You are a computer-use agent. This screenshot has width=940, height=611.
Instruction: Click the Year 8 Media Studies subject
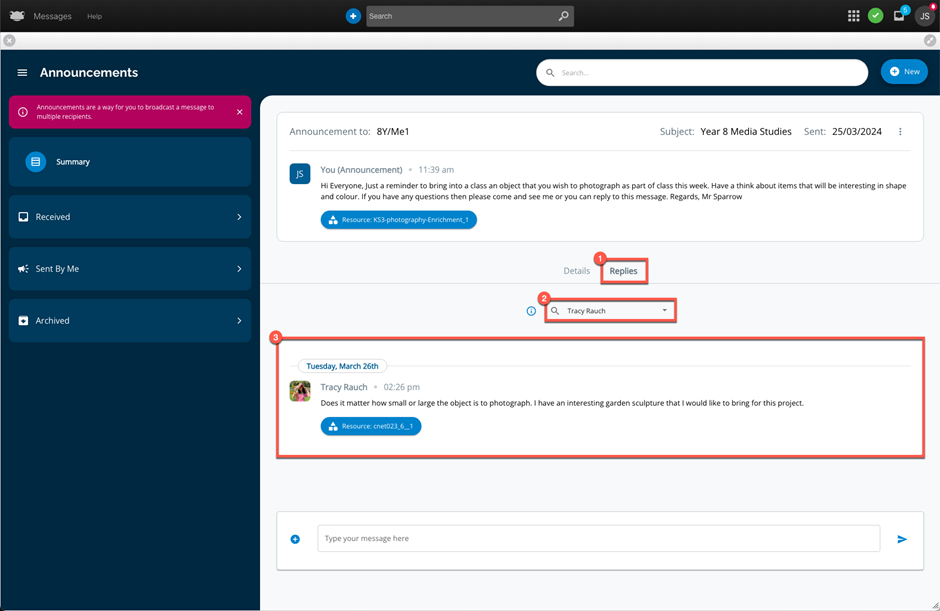click(746, 132)
